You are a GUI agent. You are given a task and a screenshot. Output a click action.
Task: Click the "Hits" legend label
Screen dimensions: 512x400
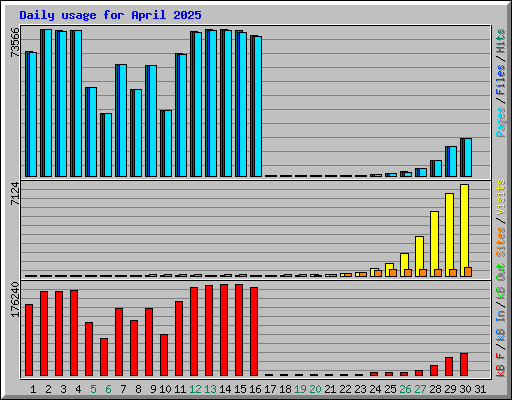(x=501, y=41)
